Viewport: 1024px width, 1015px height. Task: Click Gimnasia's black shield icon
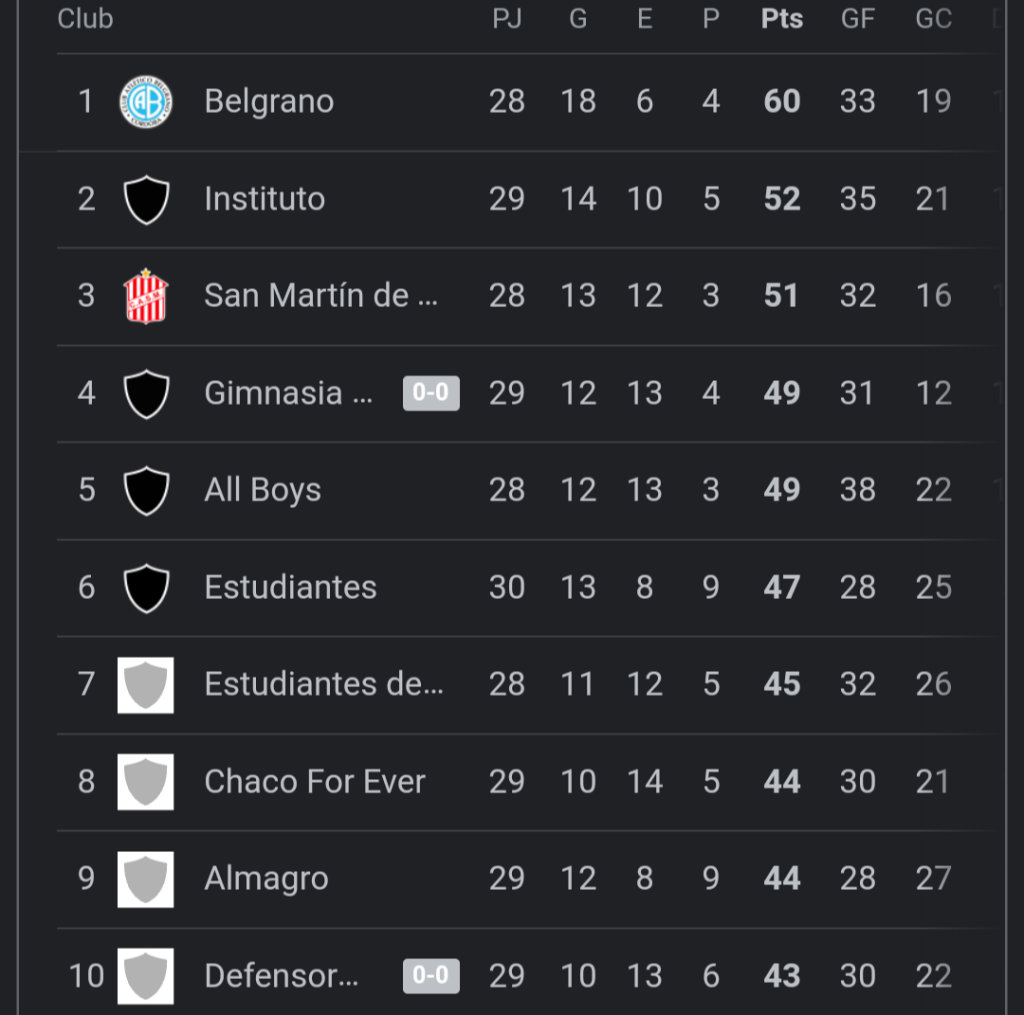pyautogui.click(x=146, y=393)
